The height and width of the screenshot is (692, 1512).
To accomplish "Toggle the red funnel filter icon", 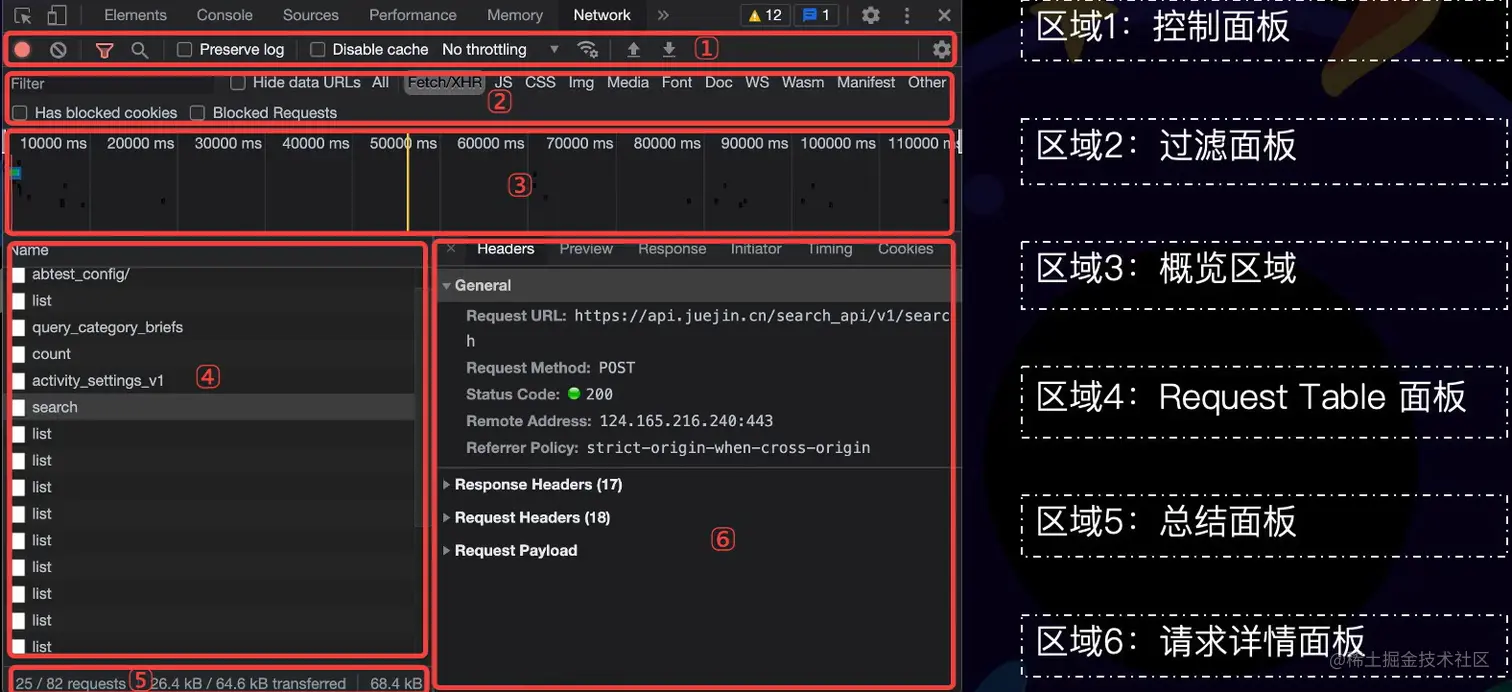I will click(104, 49).
